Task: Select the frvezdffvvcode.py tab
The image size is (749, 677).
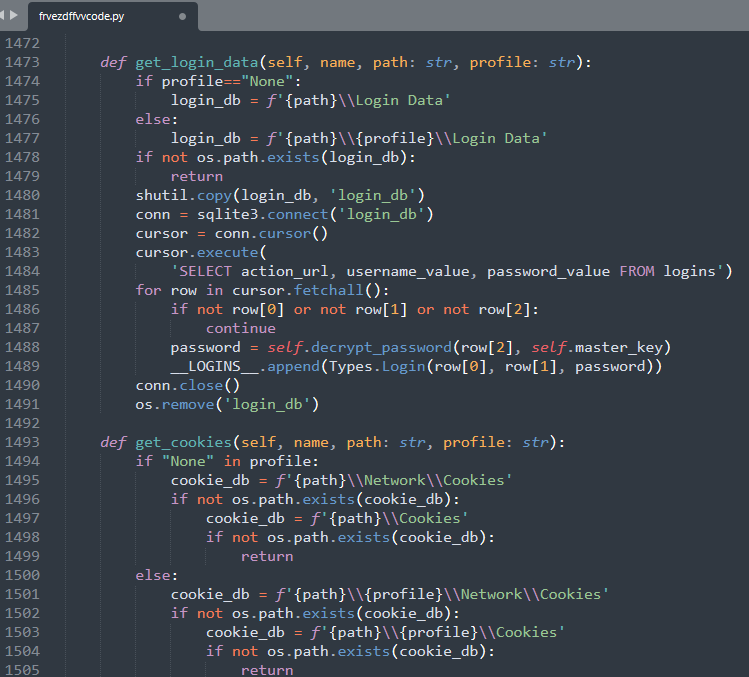Action: 113,16
